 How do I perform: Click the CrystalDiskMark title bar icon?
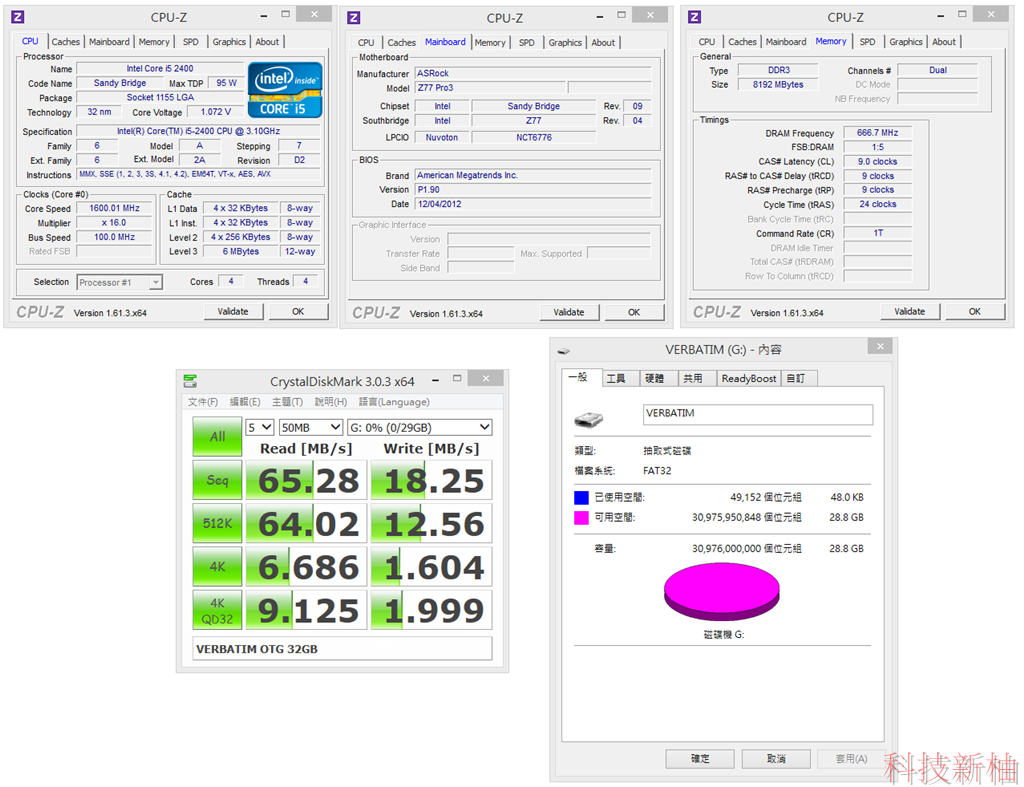(190, 381)
